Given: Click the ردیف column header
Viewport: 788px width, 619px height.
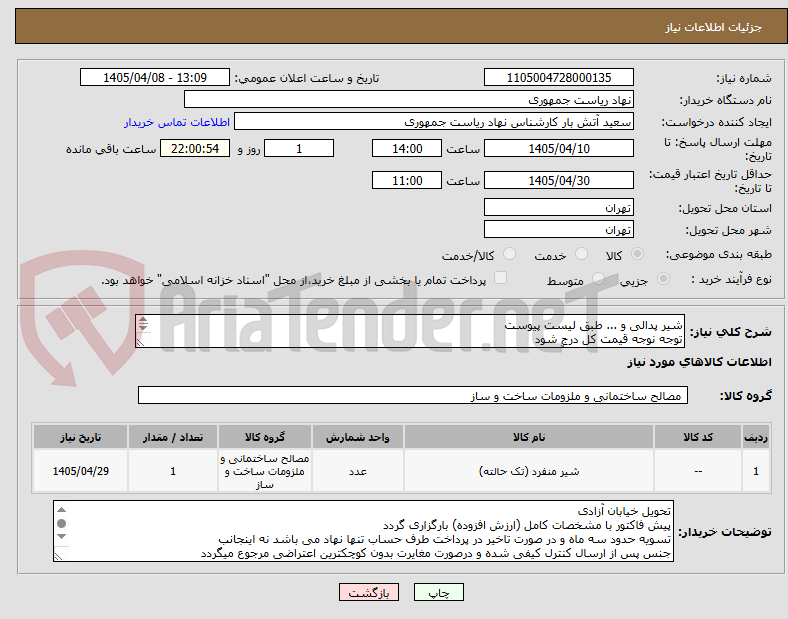Looking at the screenshot, I should tap(756, 437).
